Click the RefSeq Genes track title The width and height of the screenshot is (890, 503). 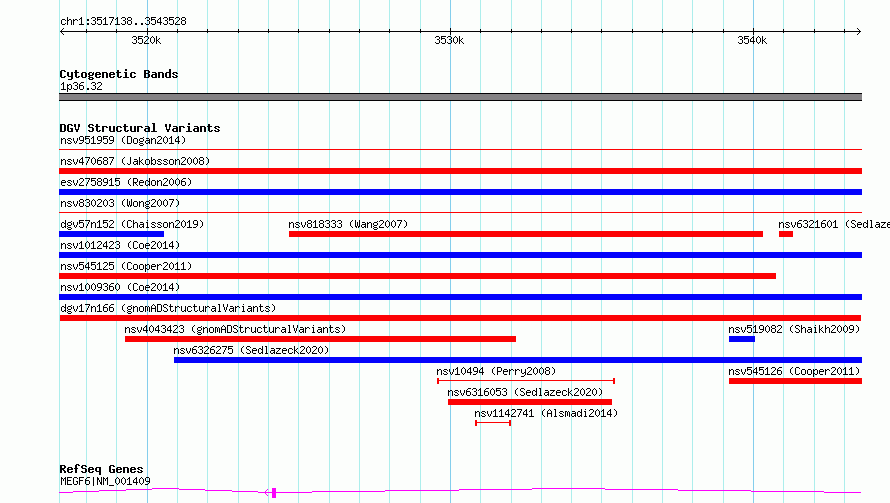tap(101, 469)
